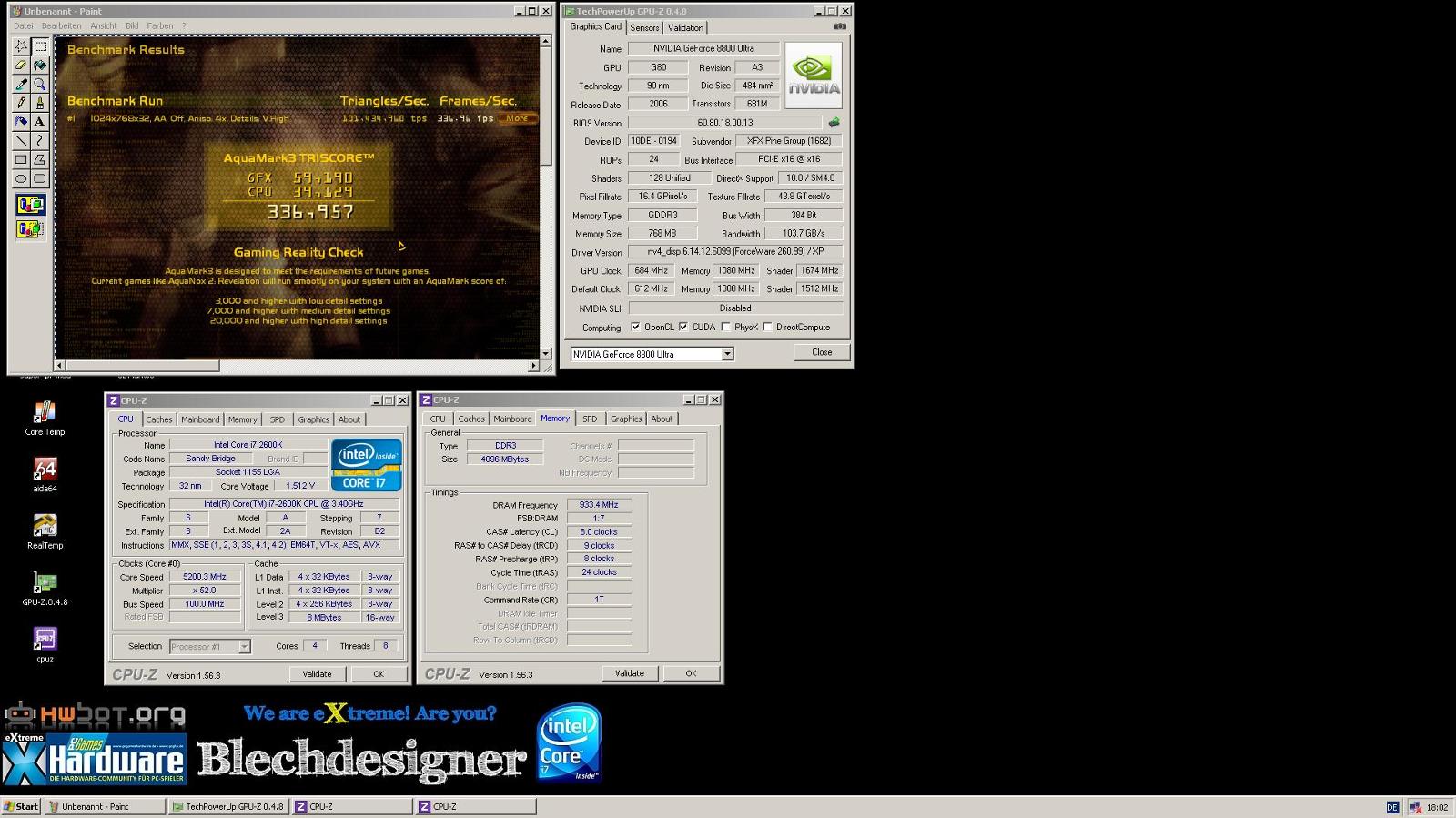This screenshot has height=818, width=1456.
Task: Open the GPU selection dropdown in GPU-Z
Action: click(x=727, y=354)
